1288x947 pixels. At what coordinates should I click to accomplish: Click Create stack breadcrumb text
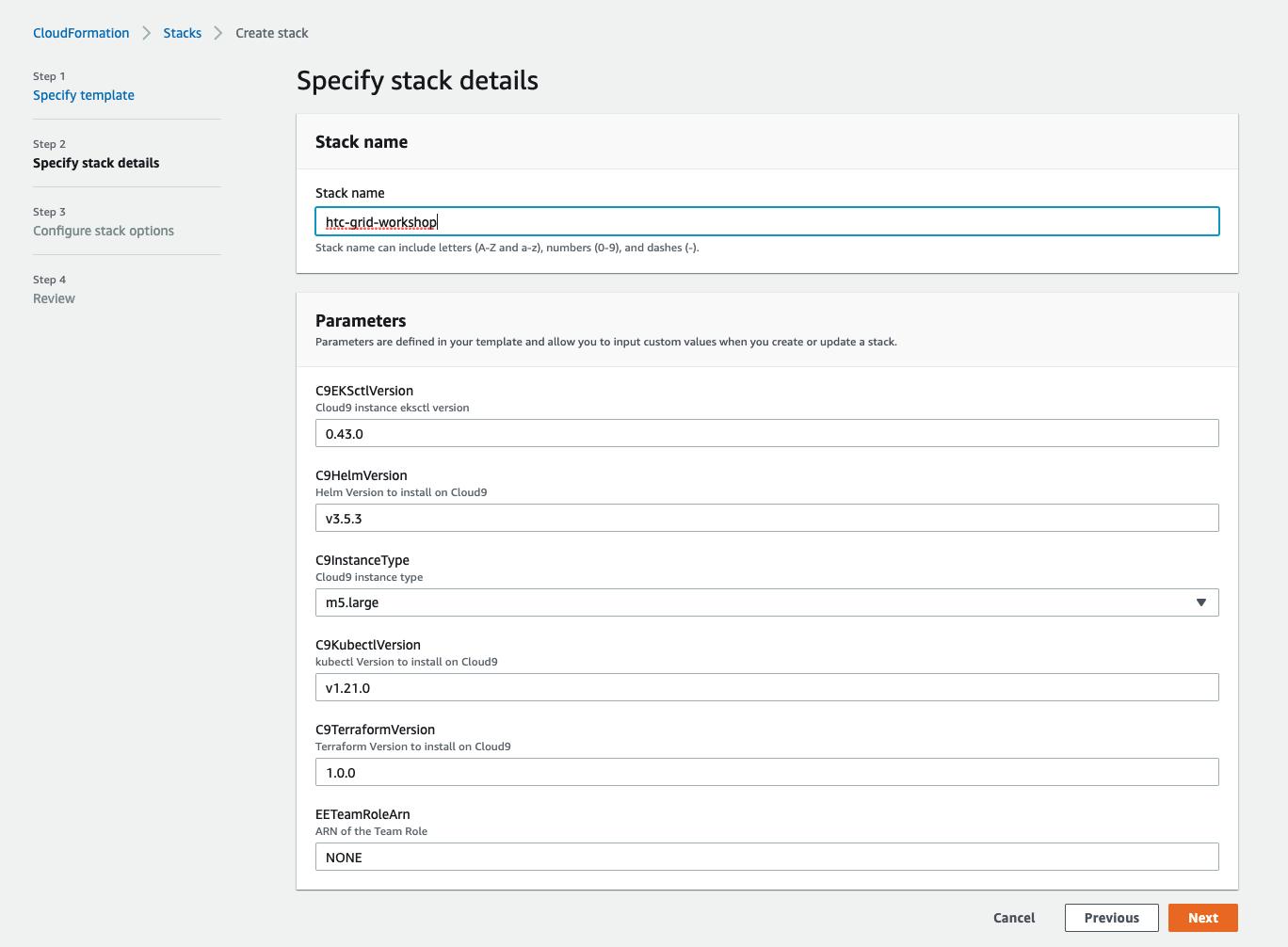click(x=272, y=33)
